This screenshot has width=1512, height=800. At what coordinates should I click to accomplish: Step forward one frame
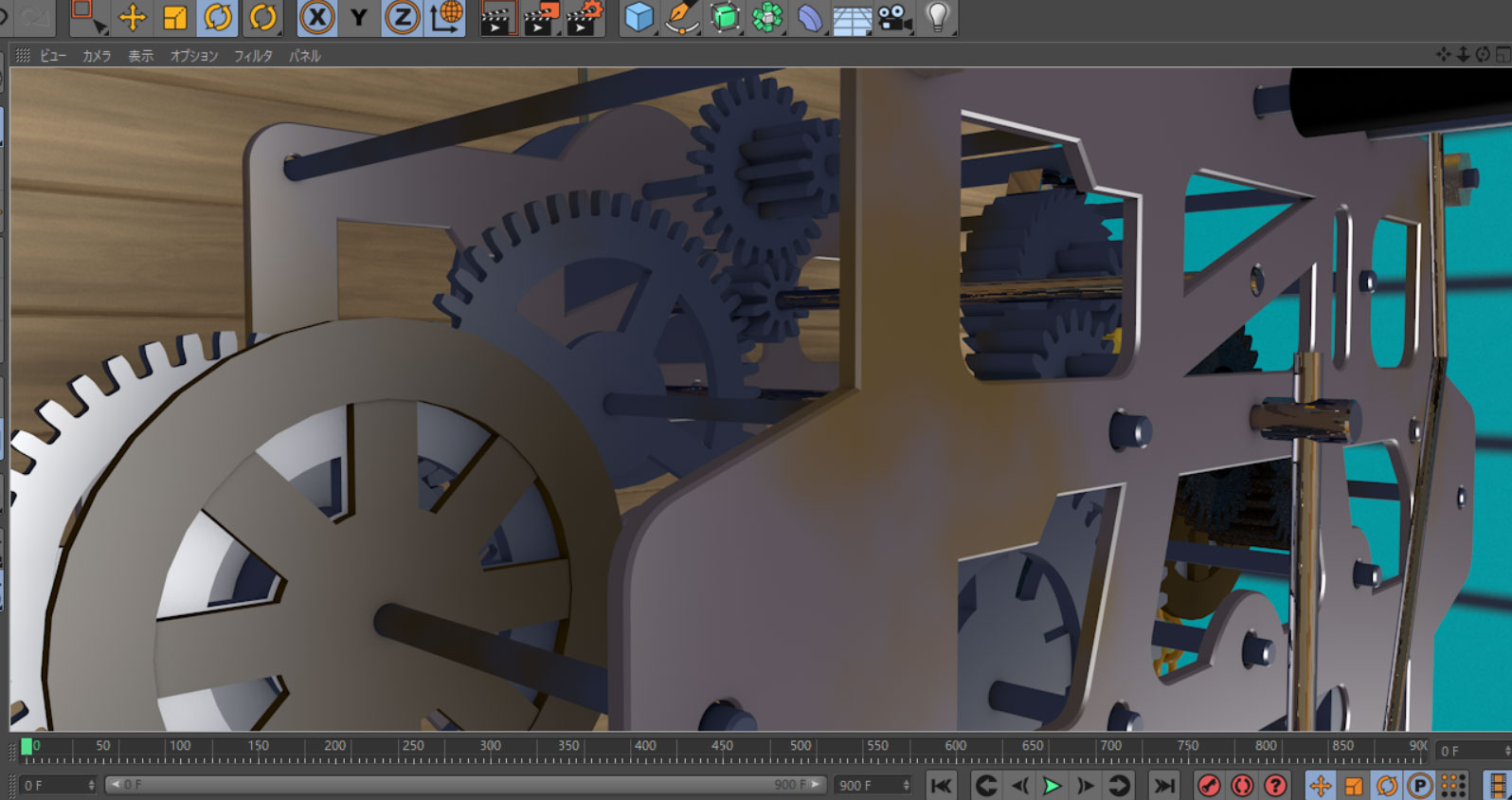1086,786
